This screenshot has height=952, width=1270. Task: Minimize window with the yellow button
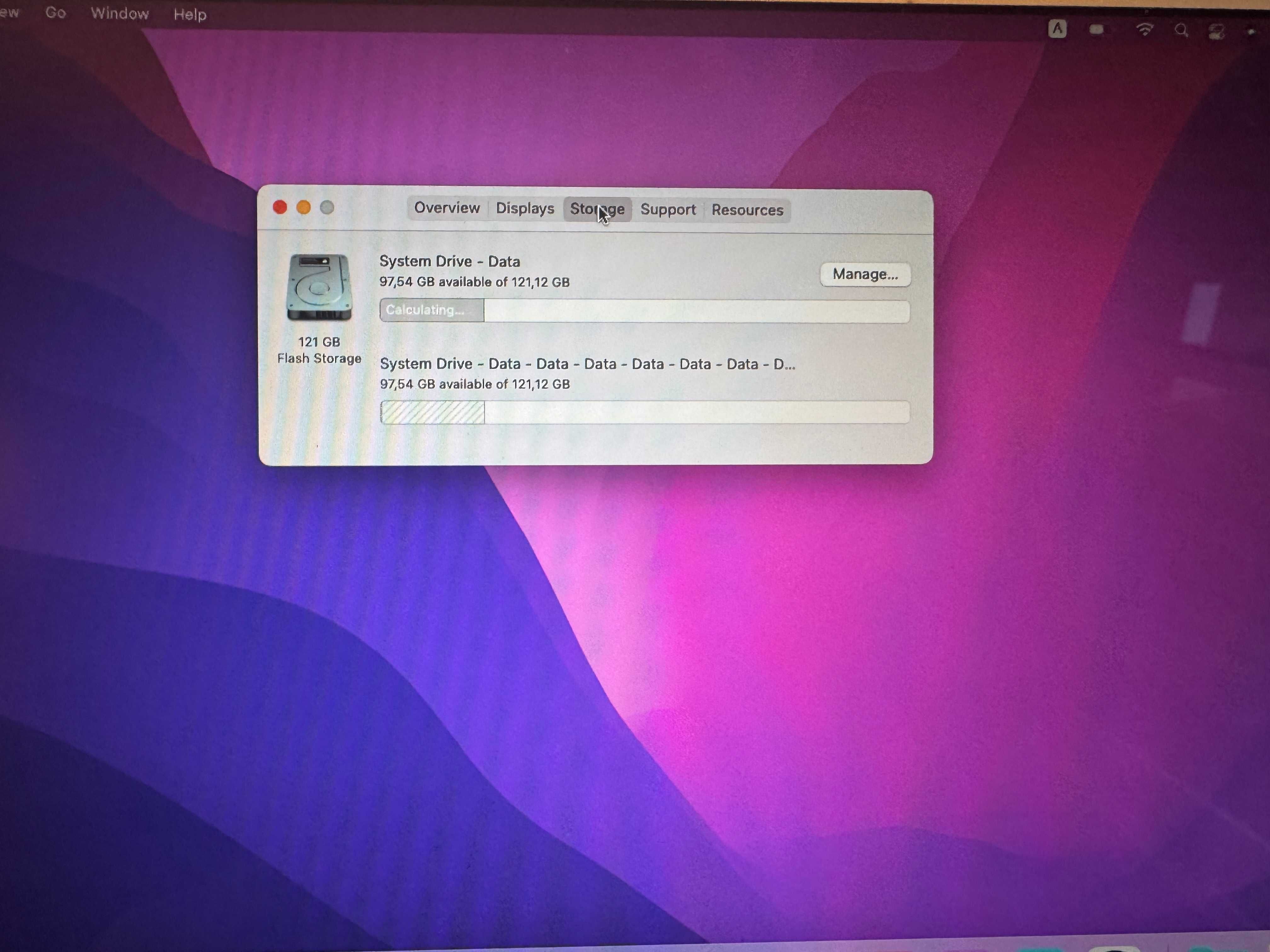coord(303,207)
